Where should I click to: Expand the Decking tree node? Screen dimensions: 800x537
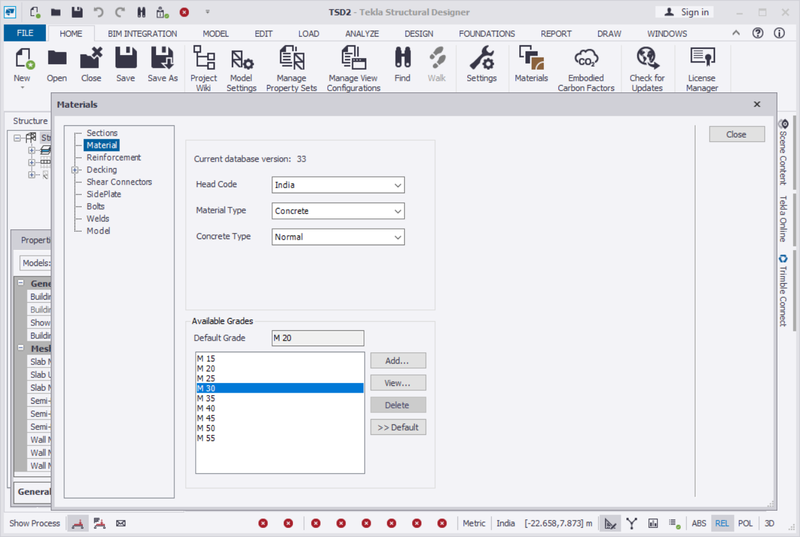[75, 170]
